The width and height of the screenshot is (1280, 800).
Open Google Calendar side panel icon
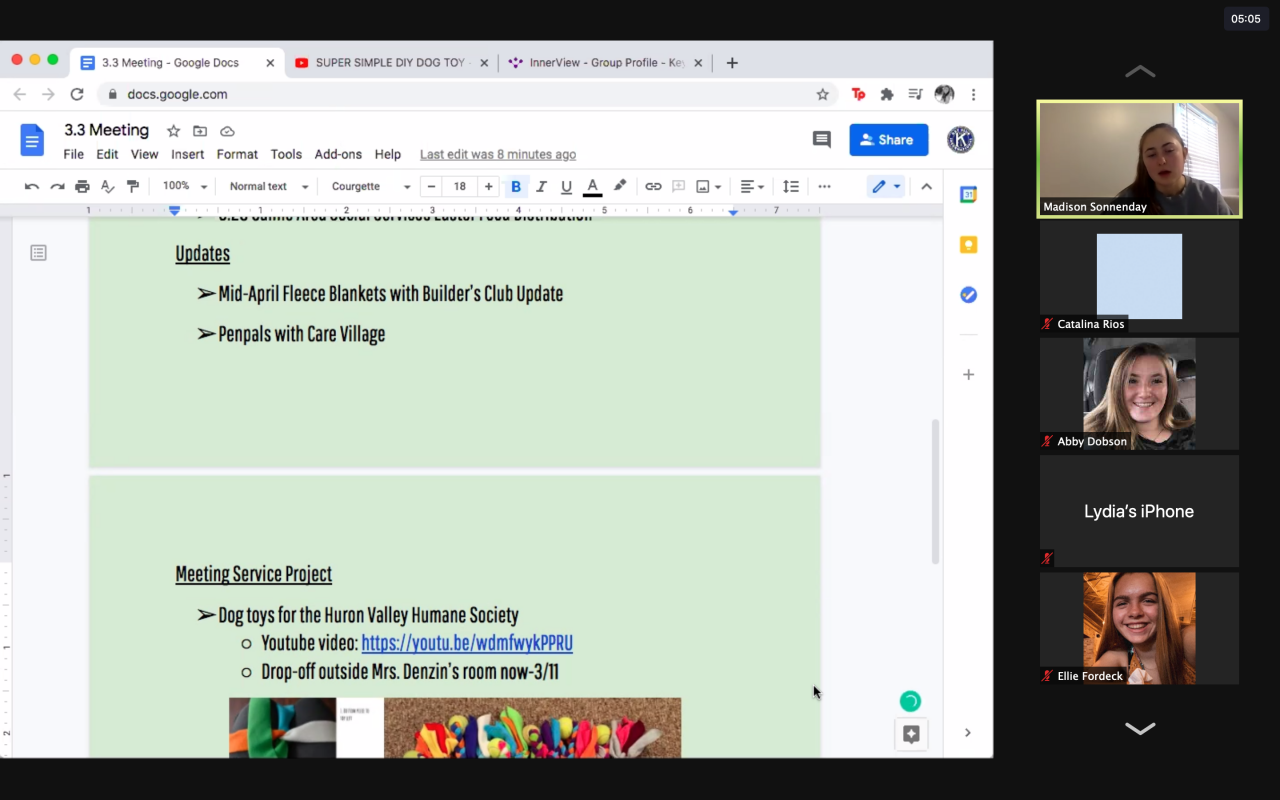968,195
